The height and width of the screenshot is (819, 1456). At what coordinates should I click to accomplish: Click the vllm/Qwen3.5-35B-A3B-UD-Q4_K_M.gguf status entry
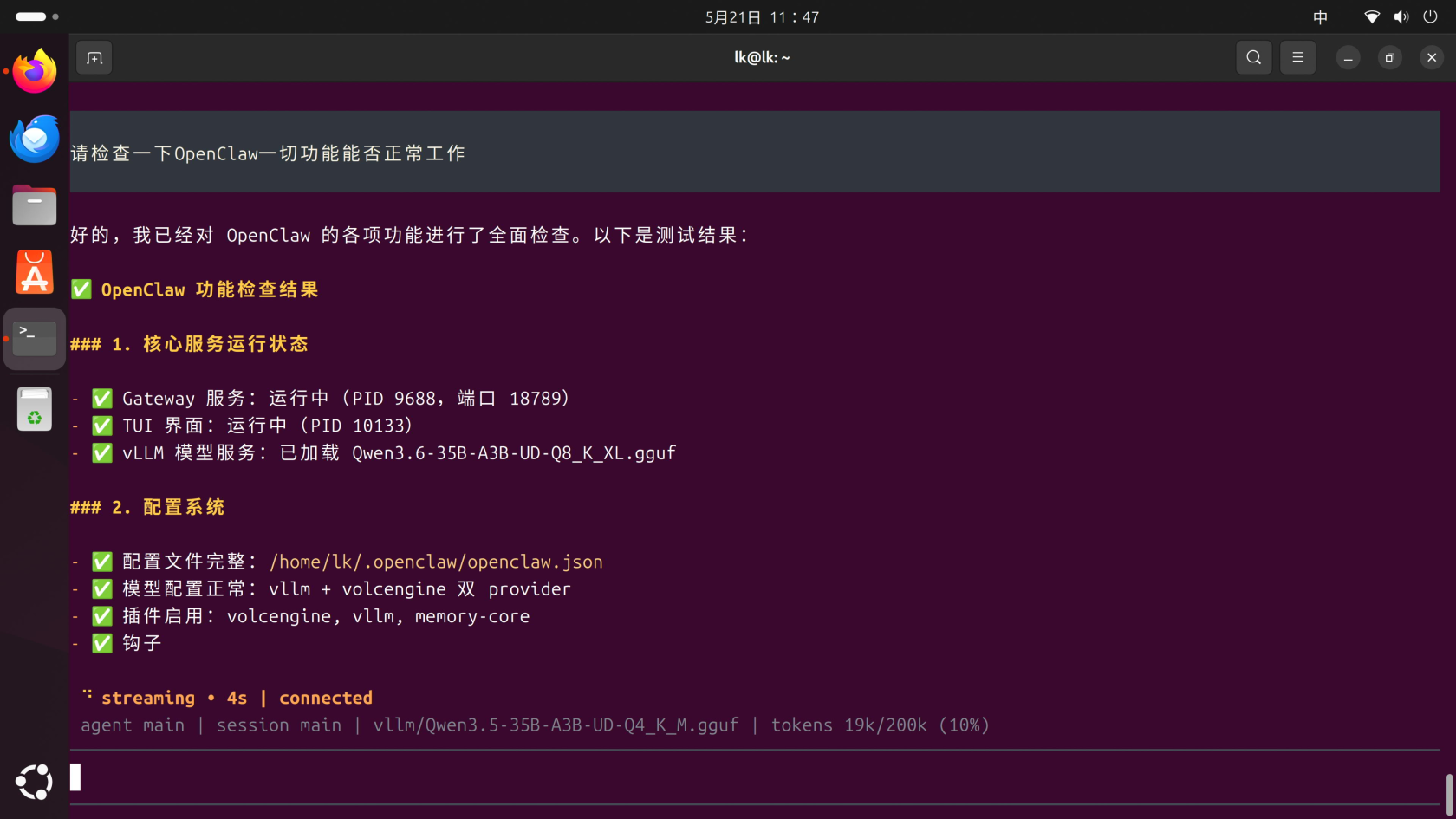[x=556, y=725]
